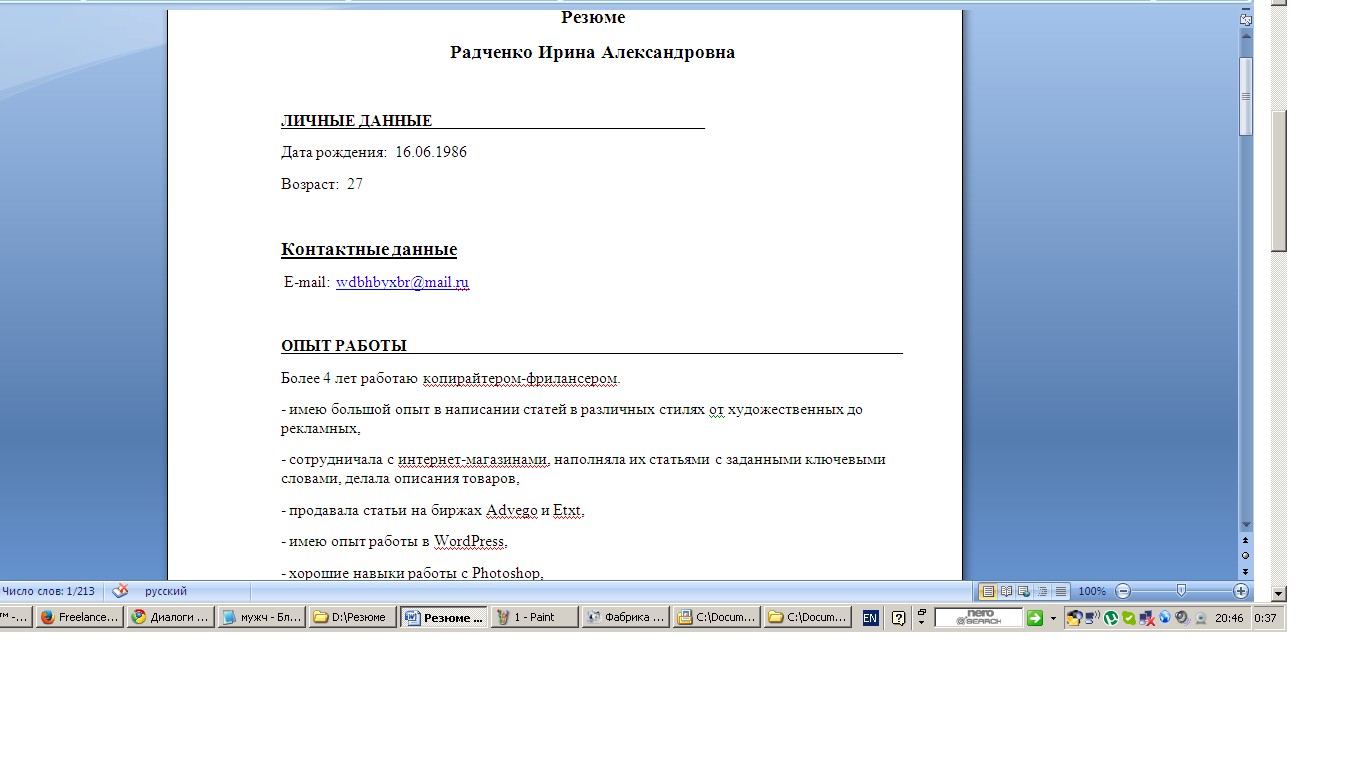Click the network disconnected tray icon
This screenshot has width=1366, height=768.
pos(1147,618)
